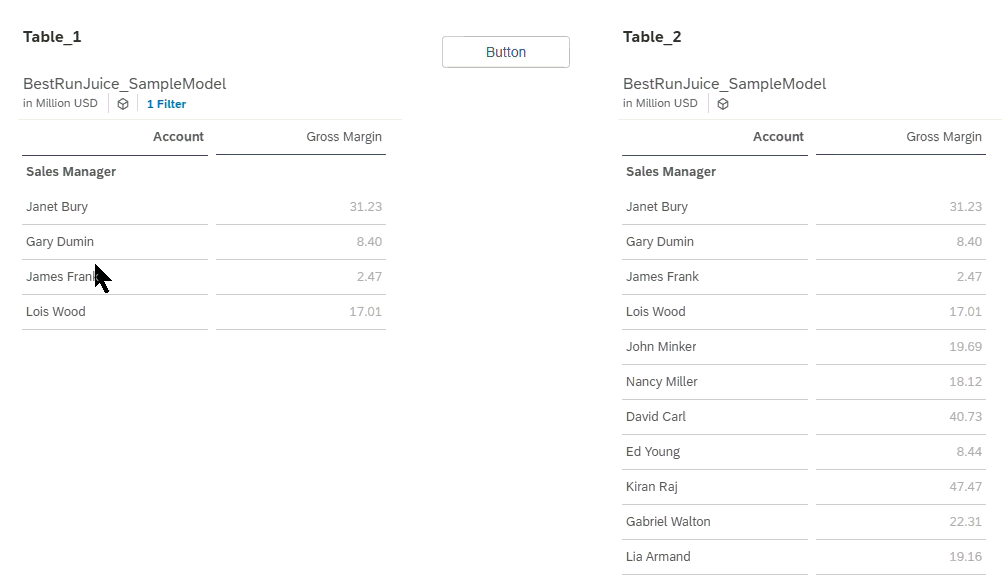This screenshot has height=588, width=1008.
Task: Select the Table_1 title
Action: tap(52, 36)
